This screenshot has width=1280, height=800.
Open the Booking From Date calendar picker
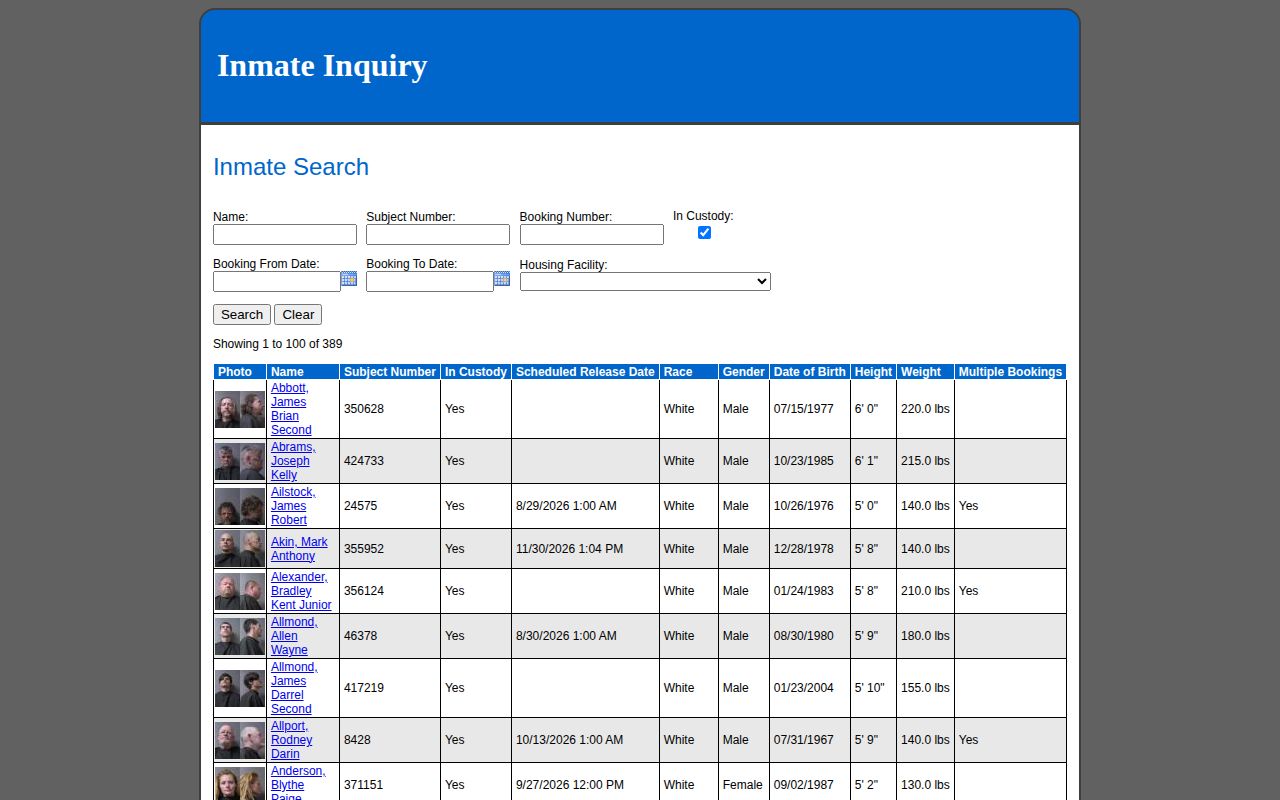[349, 279]
